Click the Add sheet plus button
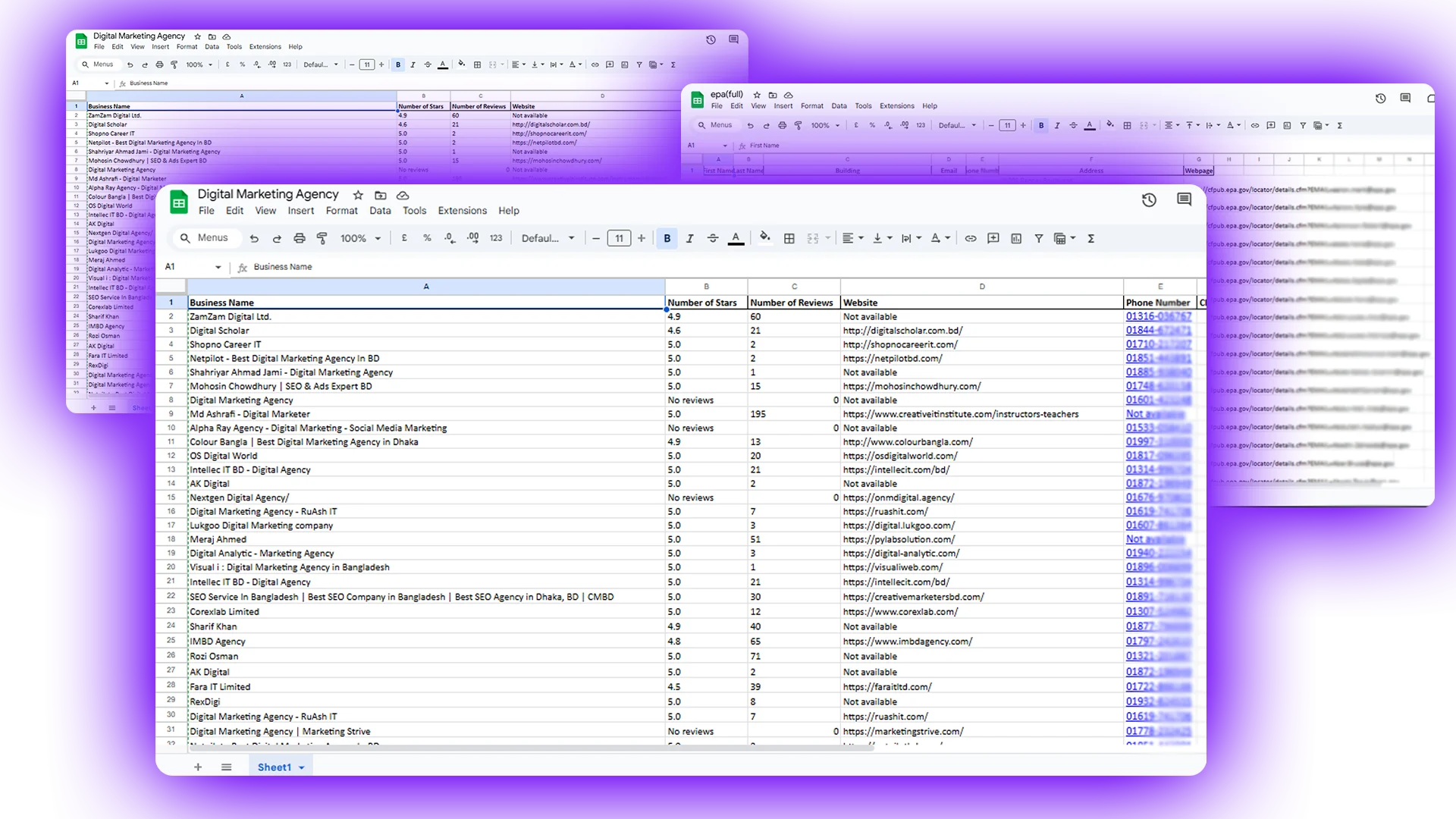 coord(198,767)
